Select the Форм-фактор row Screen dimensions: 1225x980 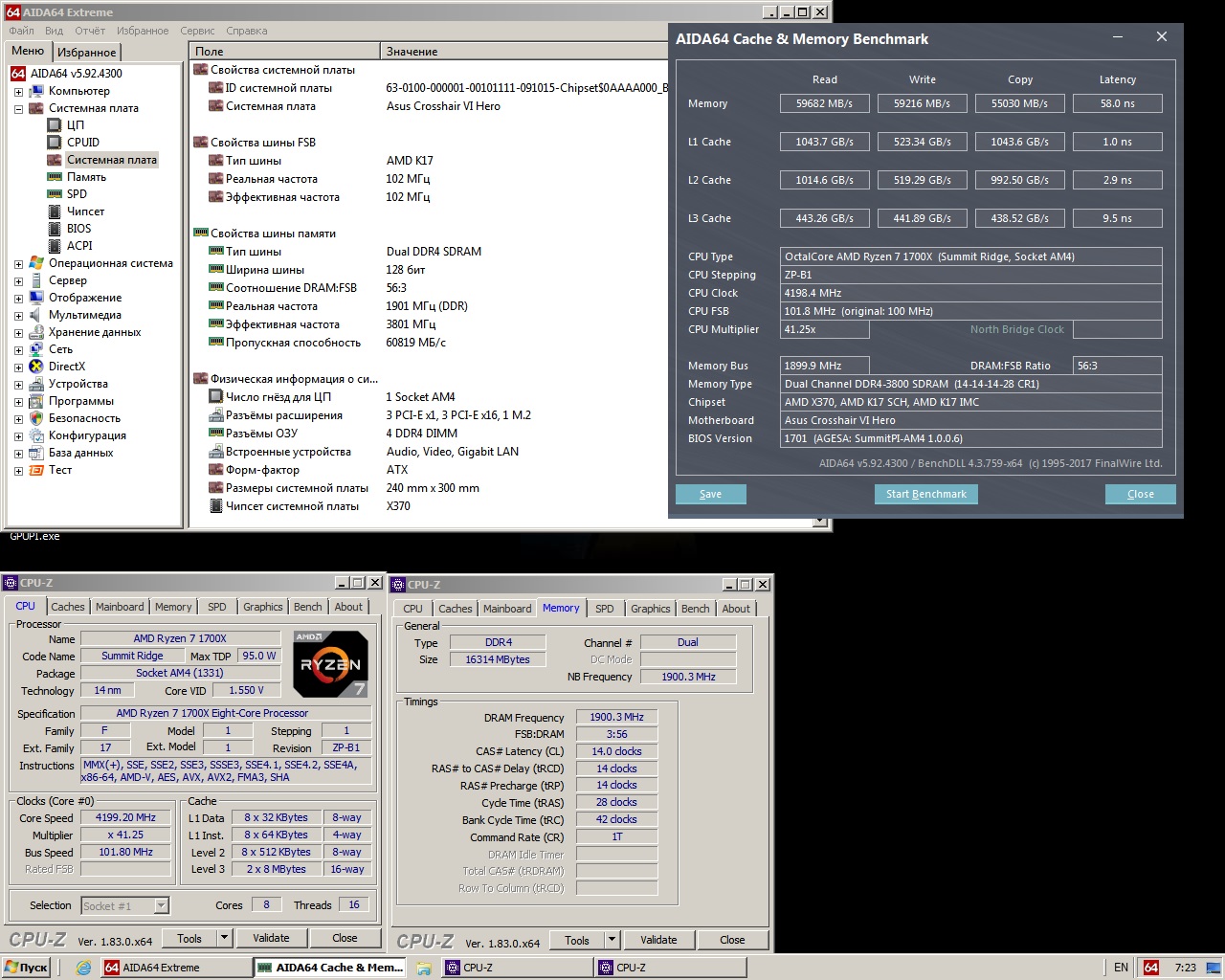point(429,470)
